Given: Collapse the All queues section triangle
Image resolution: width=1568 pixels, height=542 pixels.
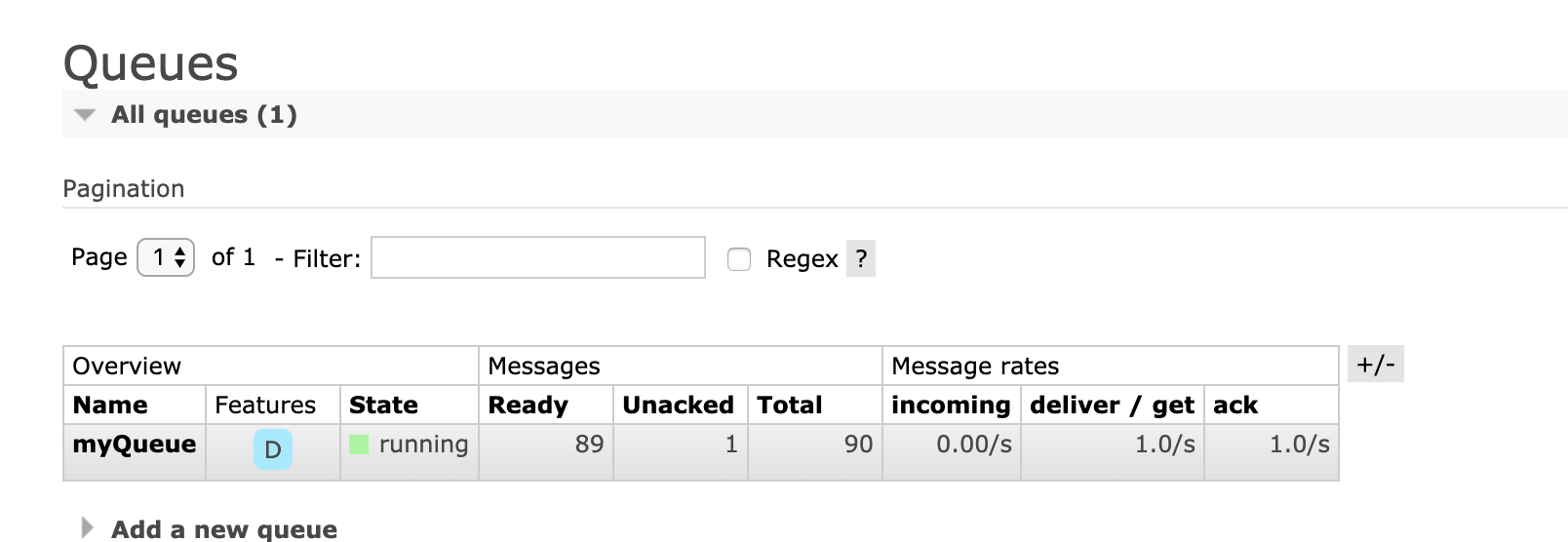Looking at the screenshot, I should pyautogui.click(x=85, y=115).
